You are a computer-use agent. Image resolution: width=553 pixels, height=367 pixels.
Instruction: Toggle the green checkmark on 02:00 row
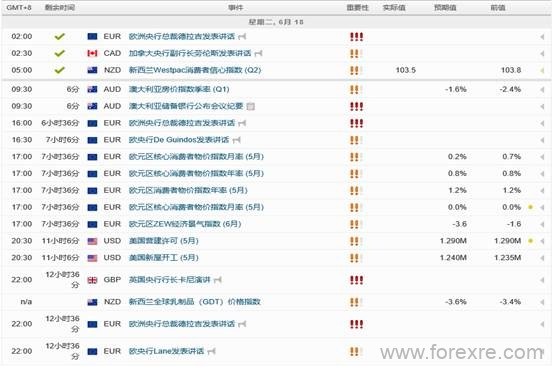click(x=60, y=36)
